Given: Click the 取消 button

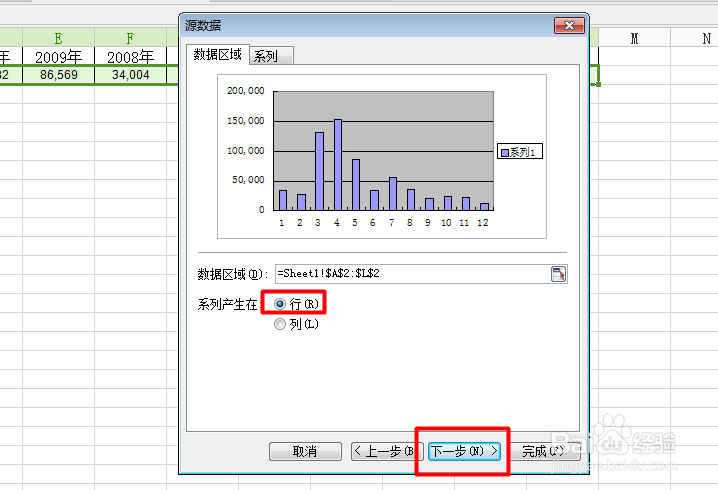Looking at the screenshot, I should 305,451.
